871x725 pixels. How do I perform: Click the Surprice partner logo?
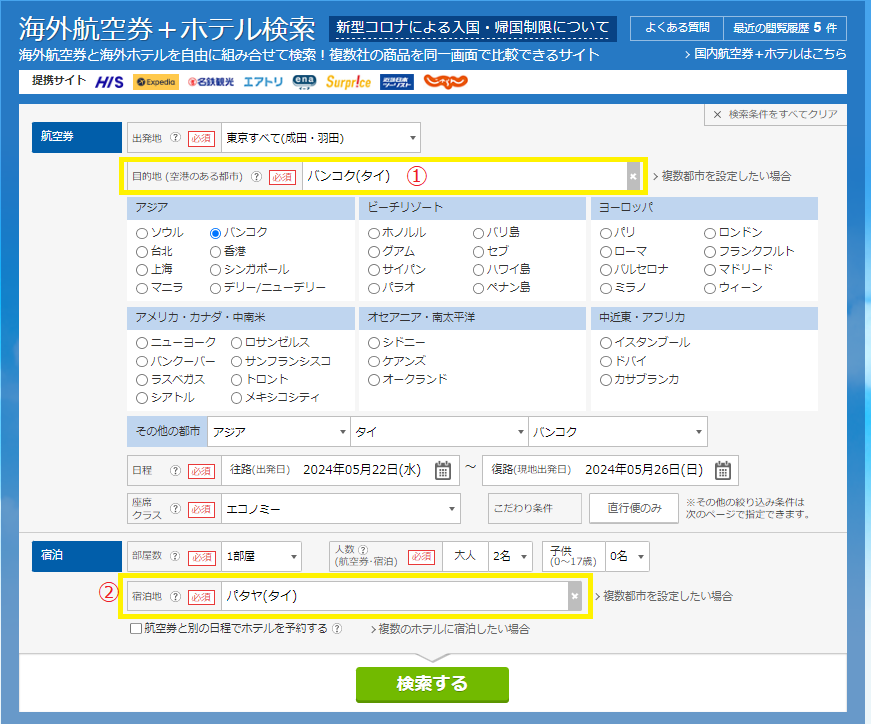click(x=348, y=82)
